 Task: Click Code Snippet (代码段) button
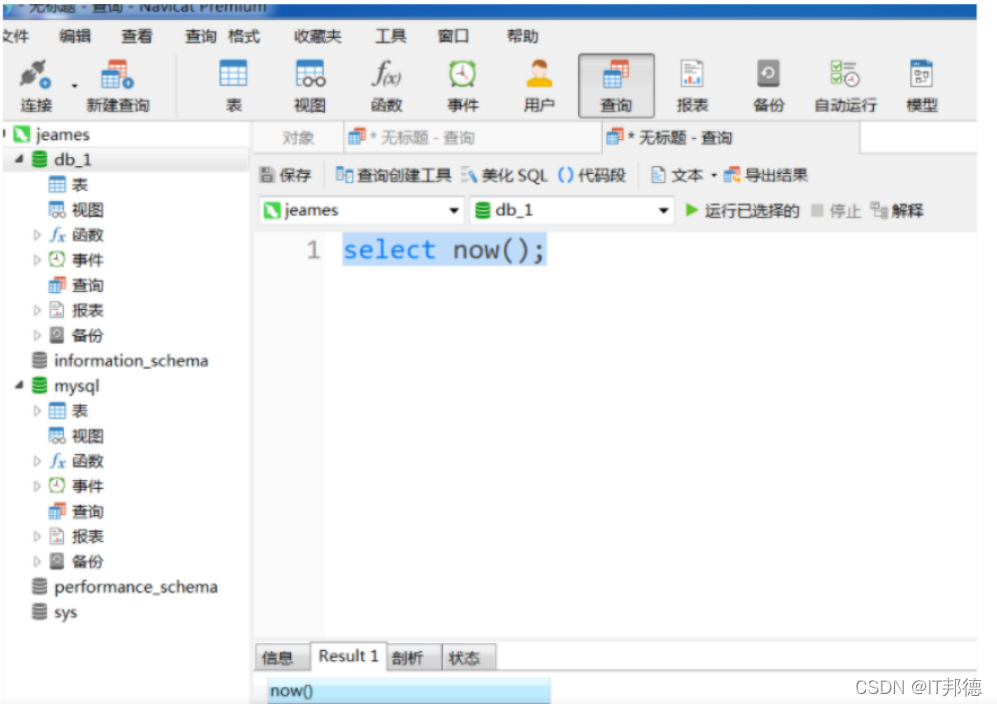(592, 175)
